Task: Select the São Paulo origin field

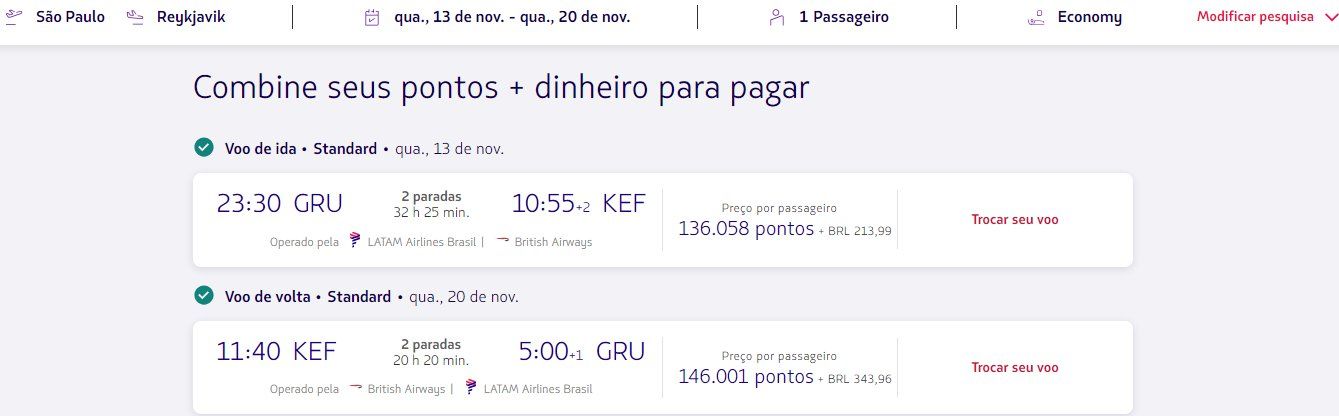Action: [x=55, y=17]
